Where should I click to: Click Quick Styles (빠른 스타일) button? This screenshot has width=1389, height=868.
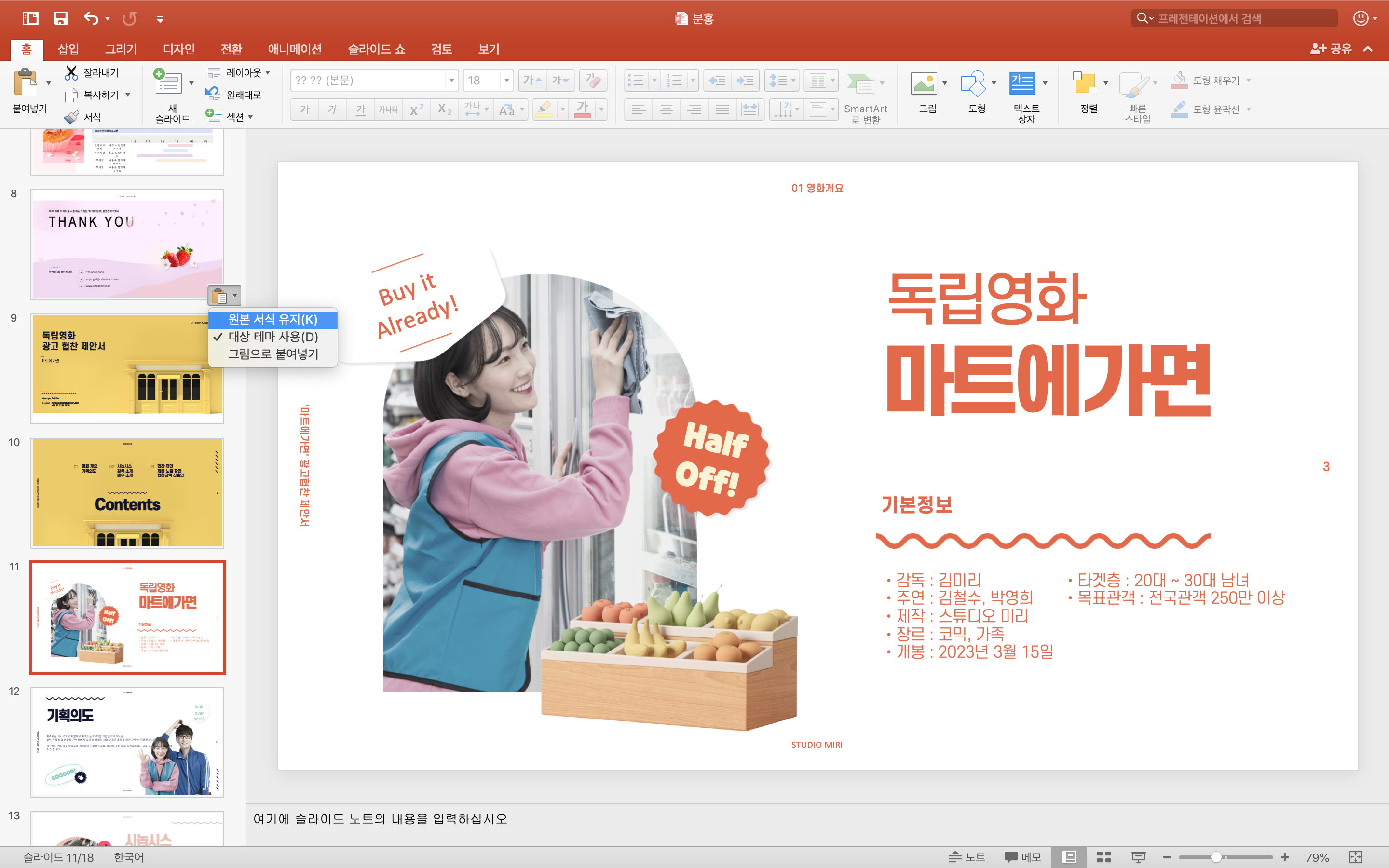(x=1137, y=96)
